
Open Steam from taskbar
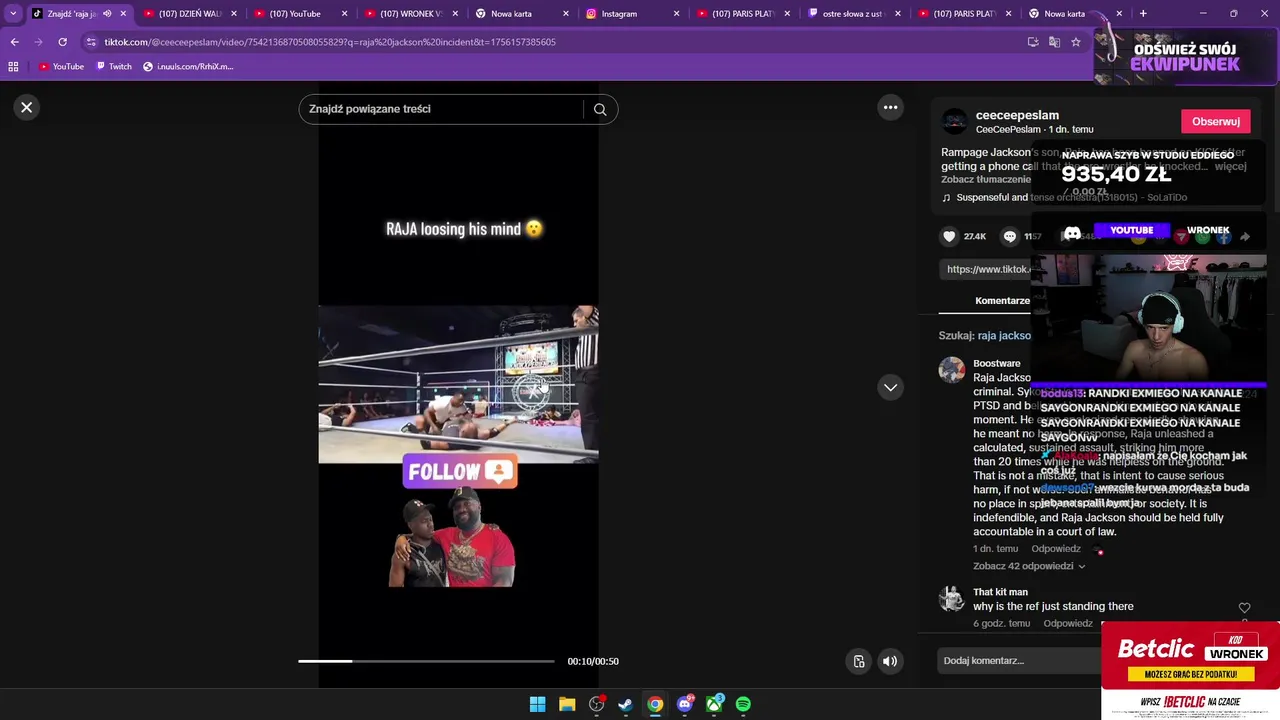625,704
